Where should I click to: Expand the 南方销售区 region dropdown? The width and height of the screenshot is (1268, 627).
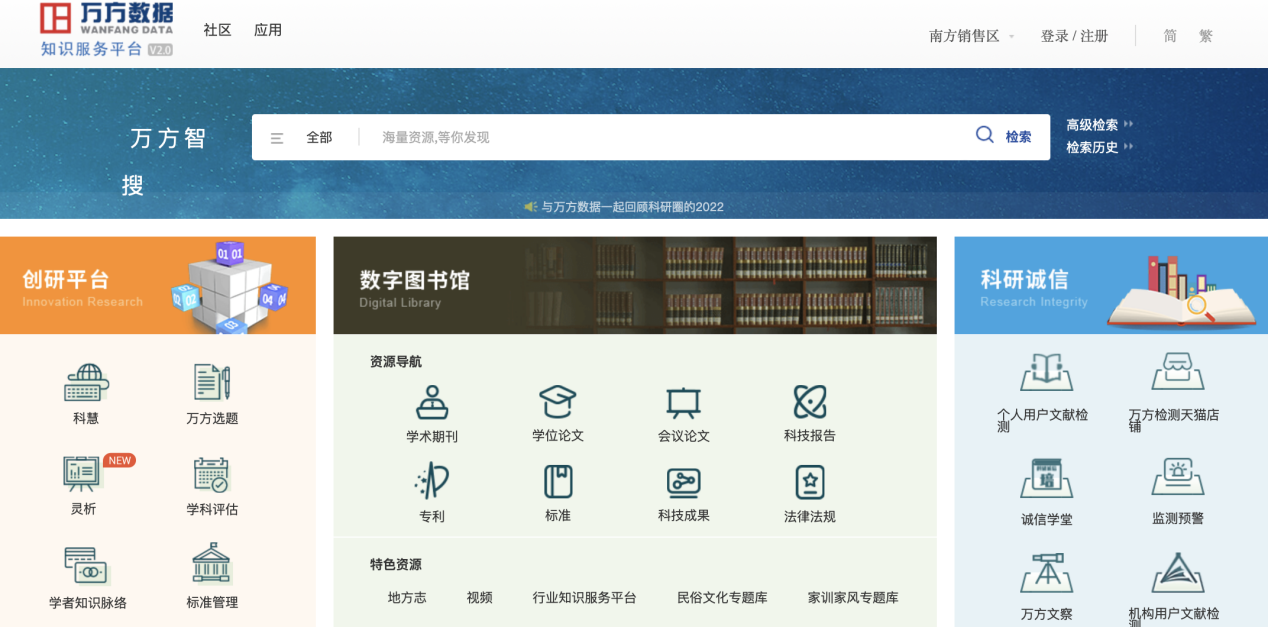tap(972, 36)
